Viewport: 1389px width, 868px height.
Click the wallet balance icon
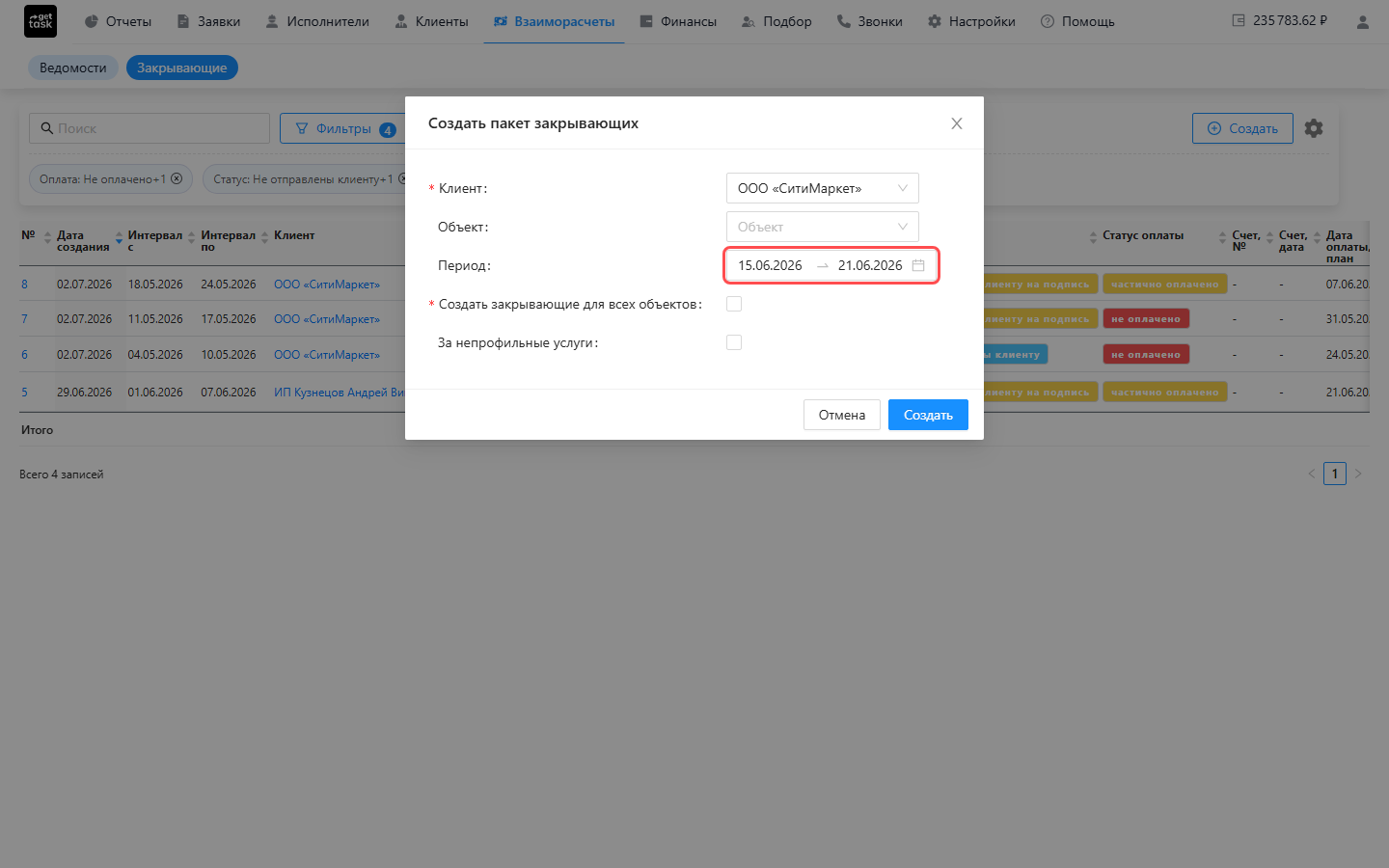(1239, 20)
